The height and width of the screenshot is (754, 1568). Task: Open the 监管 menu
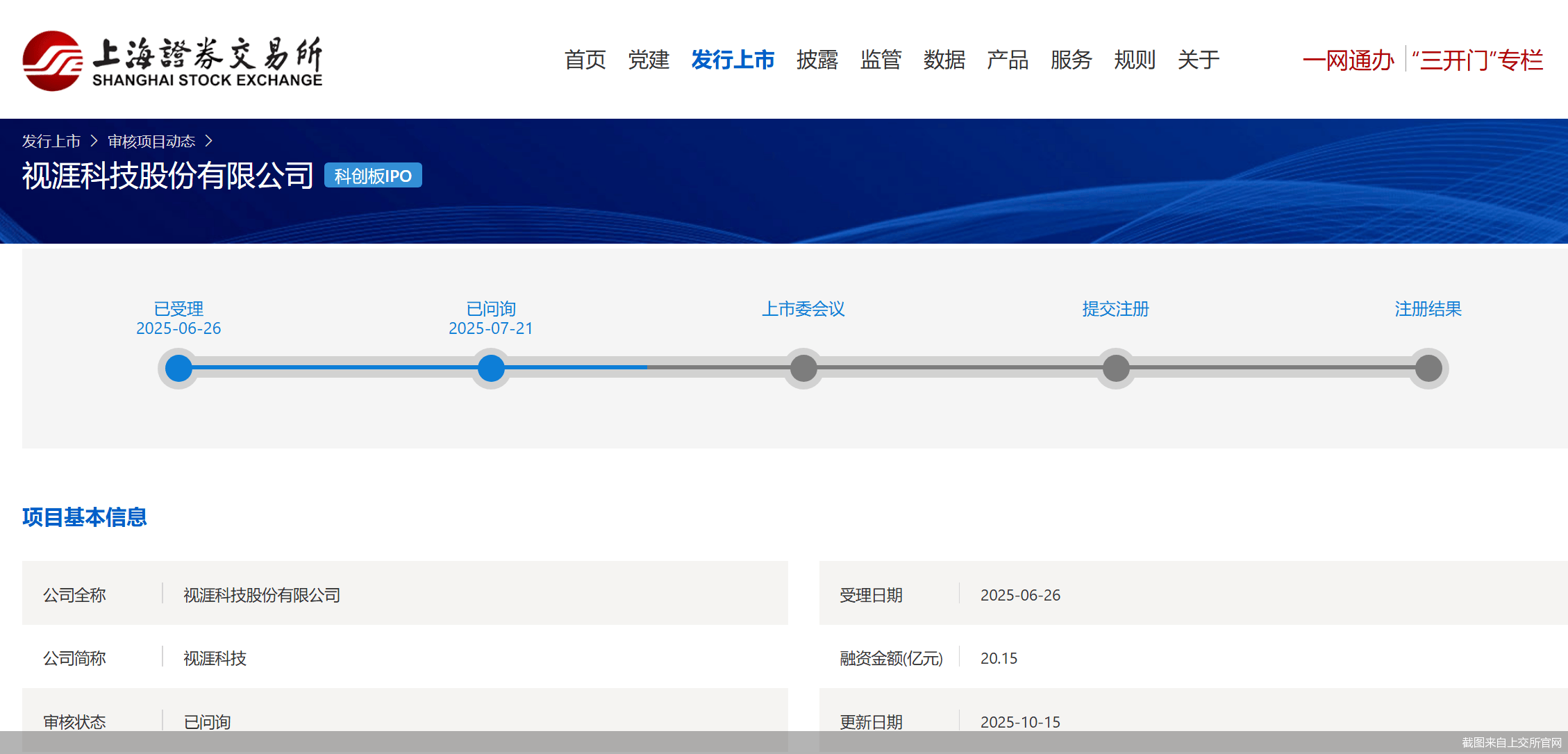point(881,60)
